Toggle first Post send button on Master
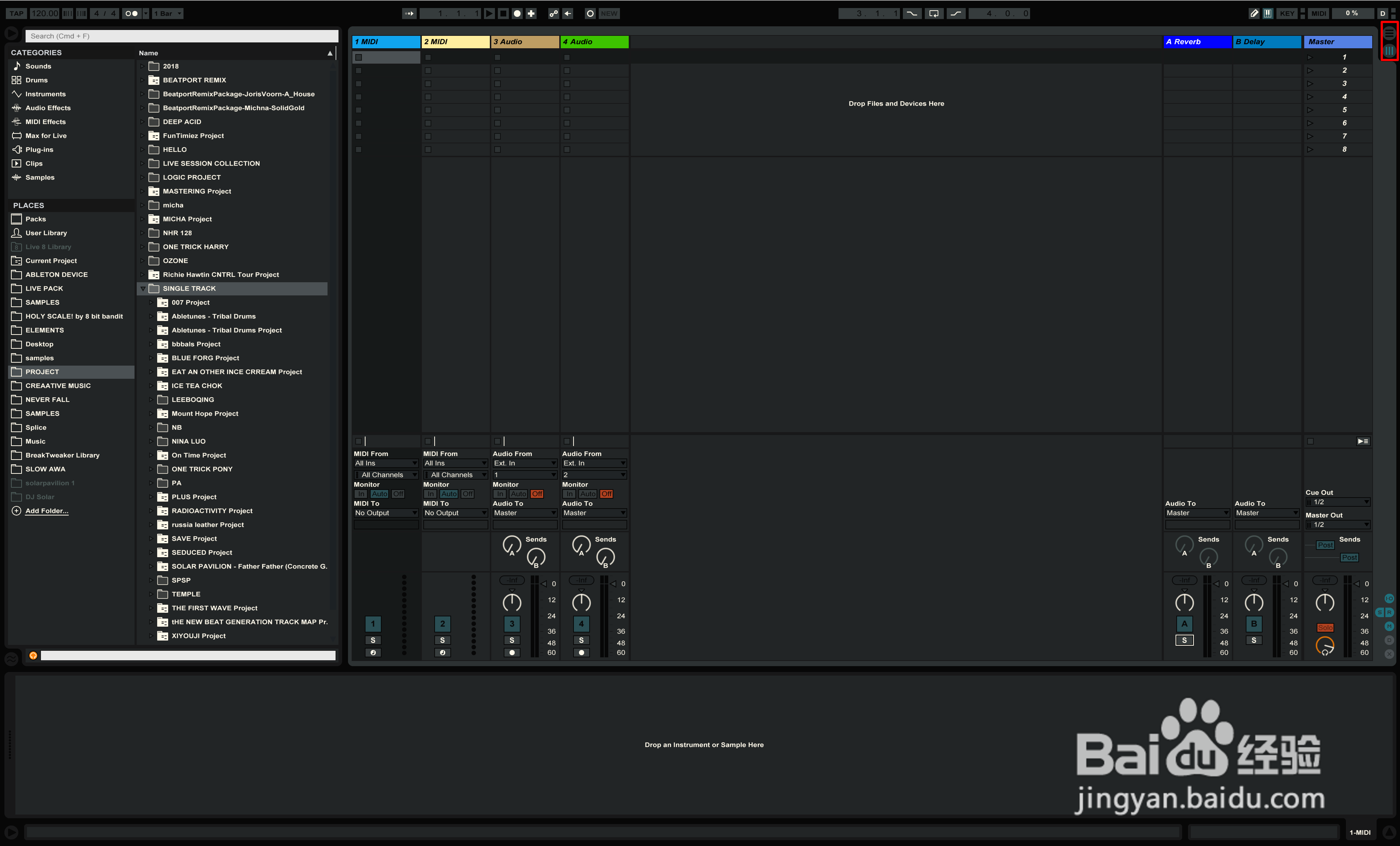1400x846 pixels. click(1325, 545)
